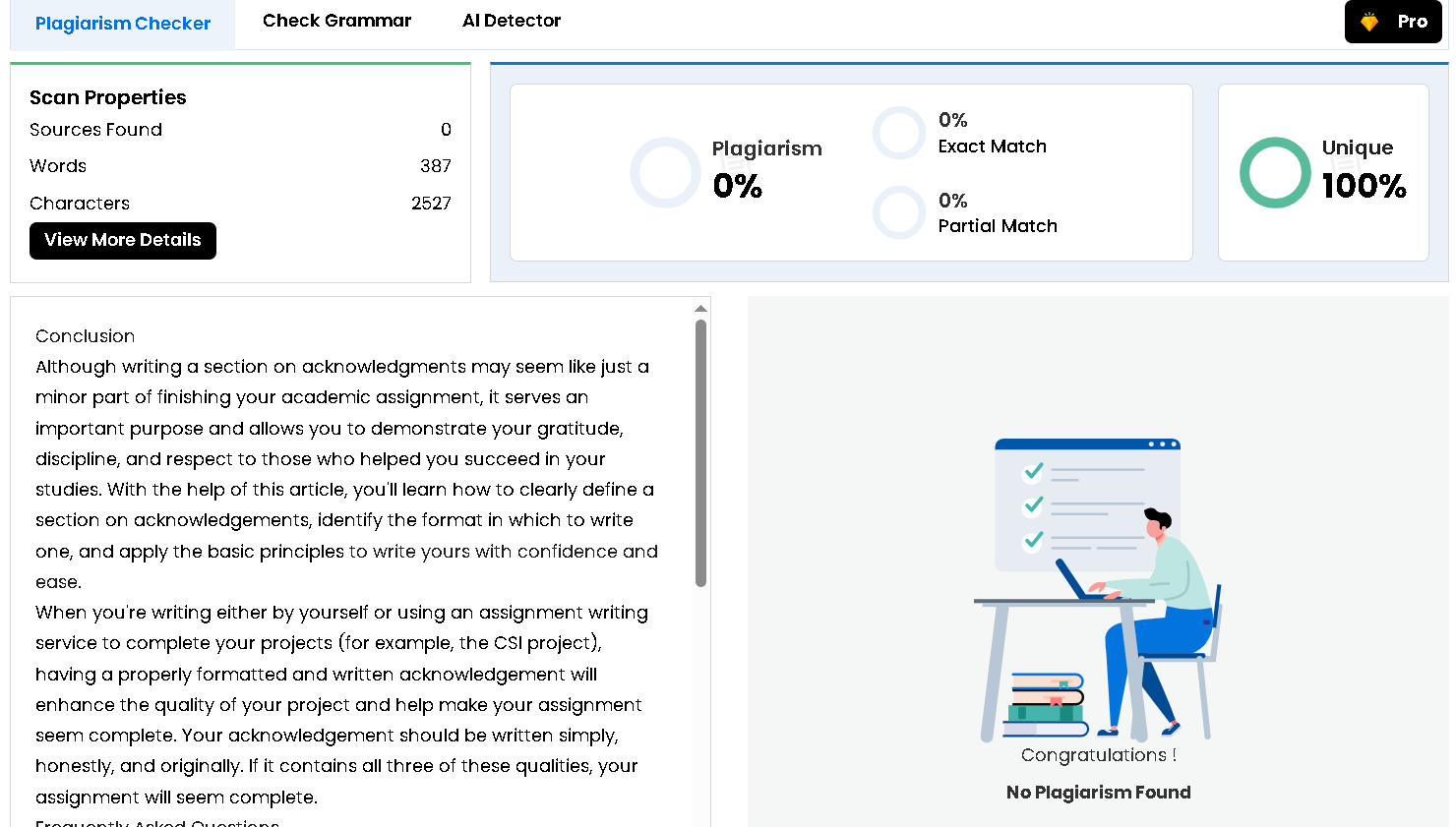
Task: Click the top checkmark in the illustration
Action: click(1033, 472)
